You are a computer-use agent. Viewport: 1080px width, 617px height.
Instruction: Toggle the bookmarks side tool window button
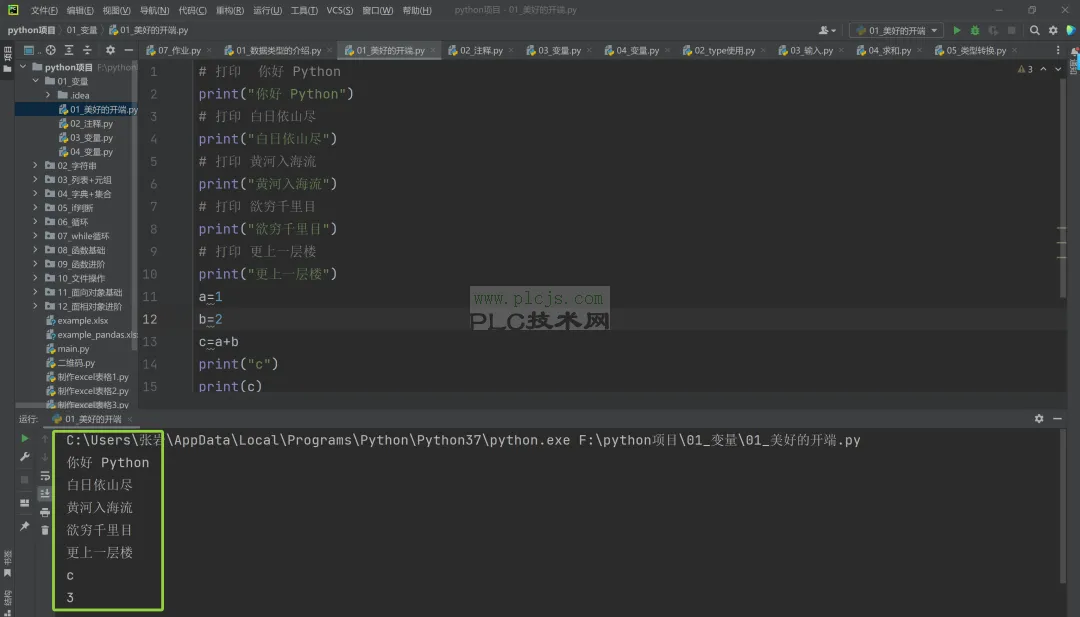8,563
